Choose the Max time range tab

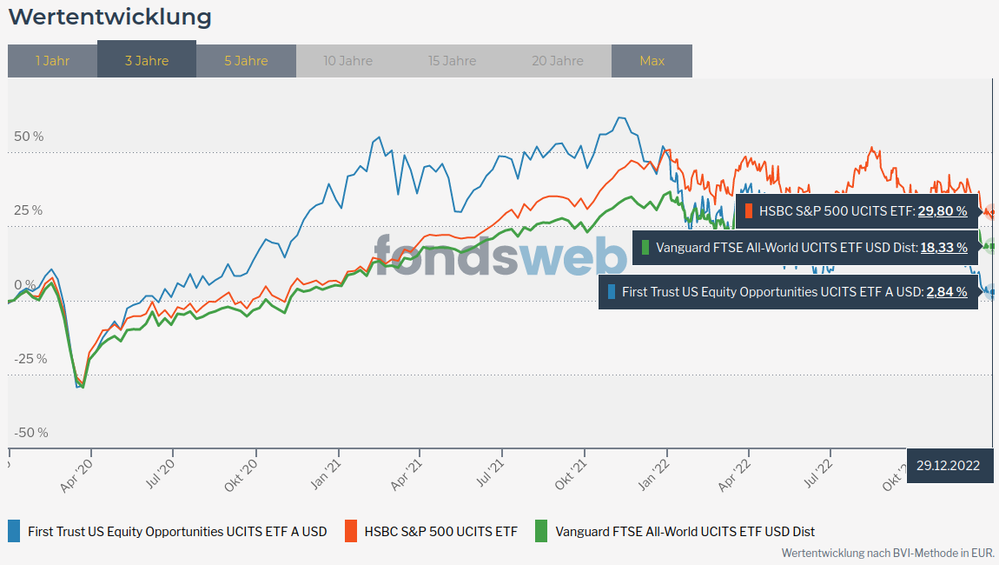[x=651, y=61]
